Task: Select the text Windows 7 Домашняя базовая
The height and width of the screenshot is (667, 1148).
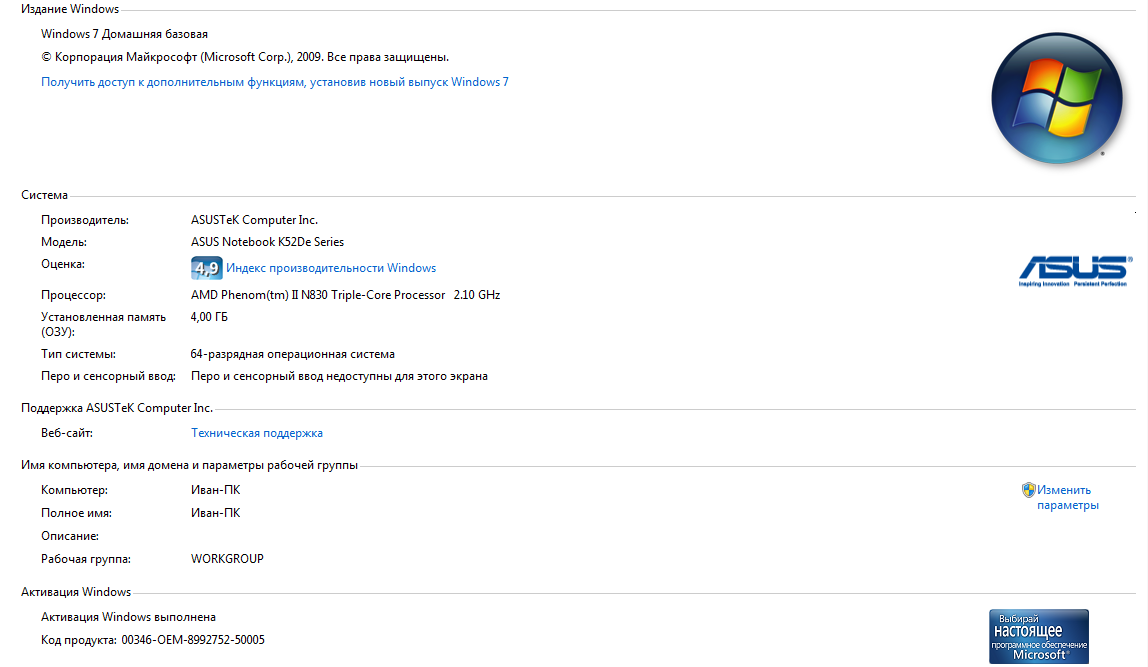Action: (x=124, y=34)
